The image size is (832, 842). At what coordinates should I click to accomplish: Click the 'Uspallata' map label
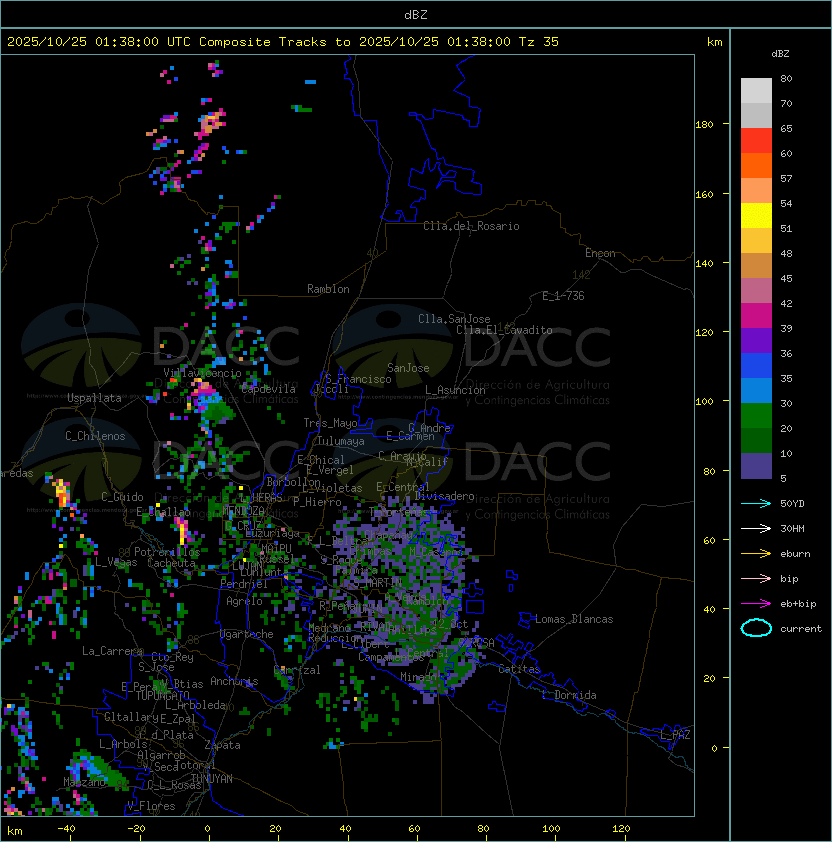[94, 398]
